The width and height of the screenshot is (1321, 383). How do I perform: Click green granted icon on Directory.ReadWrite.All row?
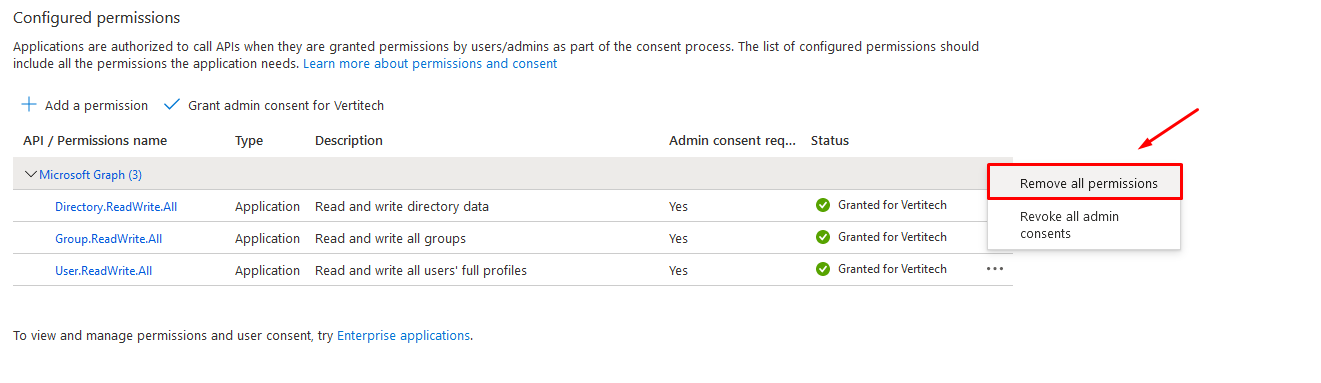pos(823,205)
